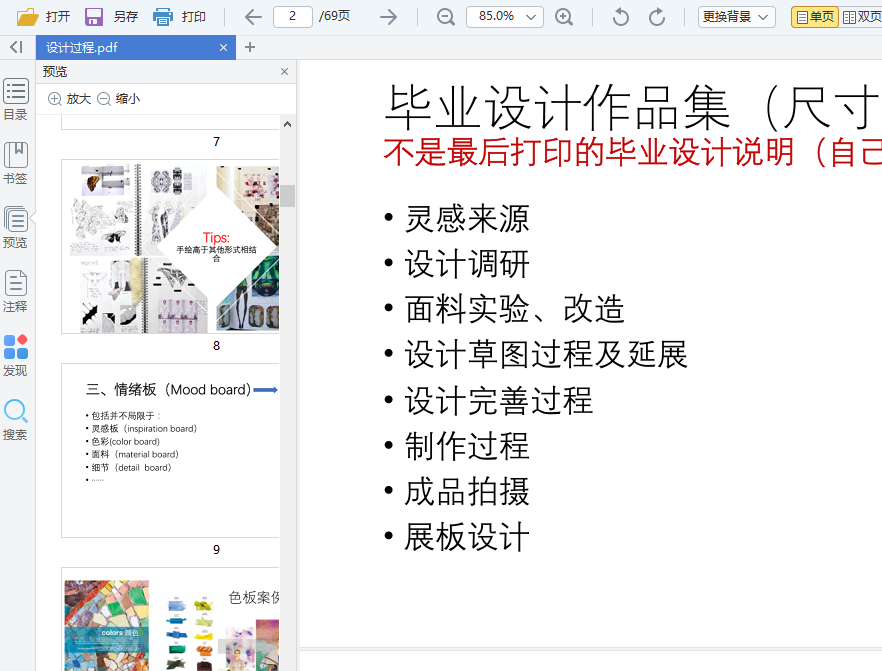Switch to single page (单页) view
The height and width of the screenshot is (671, 882).
click(815, 17)
